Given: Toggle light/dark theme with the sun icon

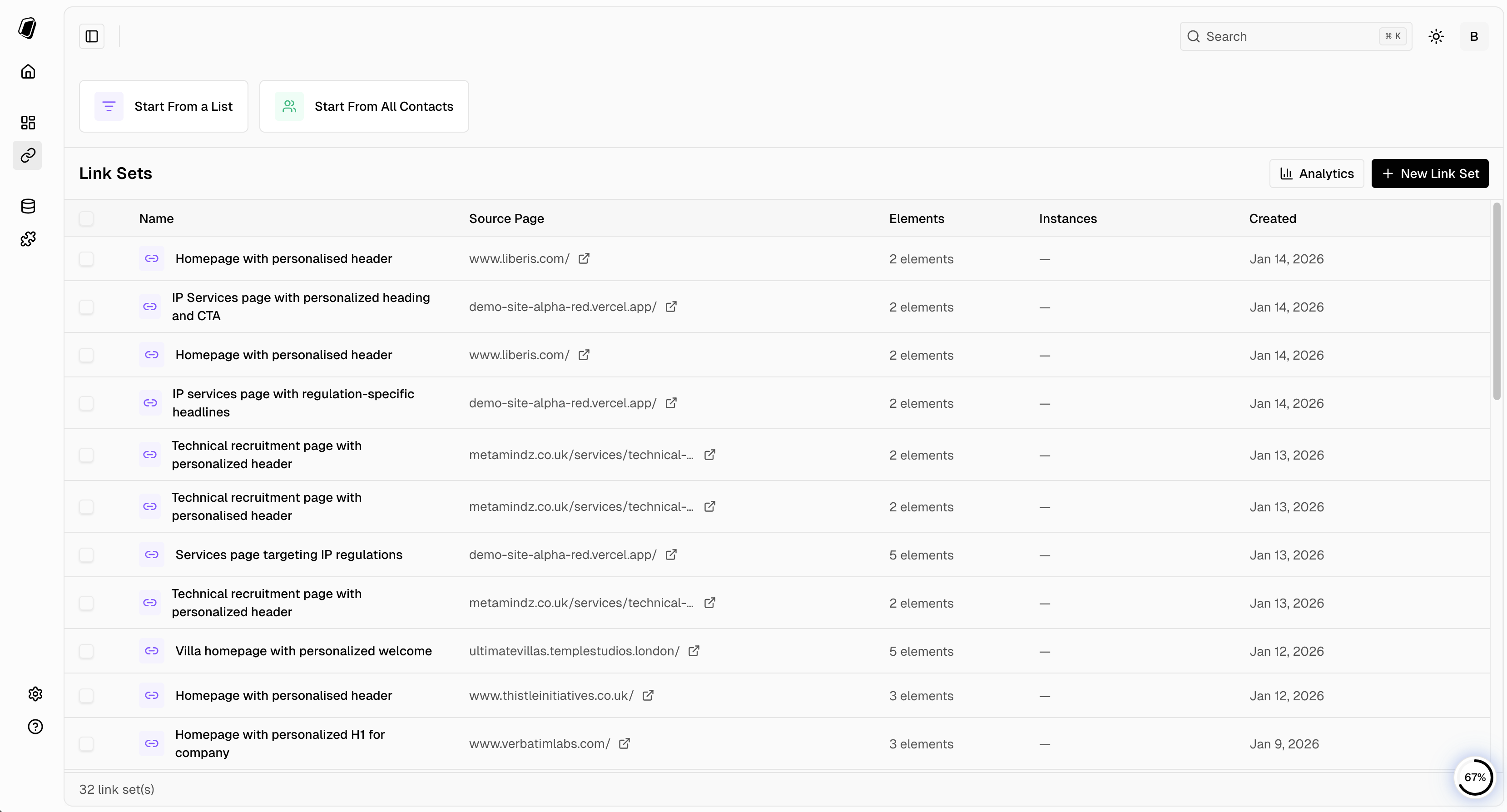Looking at the screenshot, I should (x=1436, y=36).
